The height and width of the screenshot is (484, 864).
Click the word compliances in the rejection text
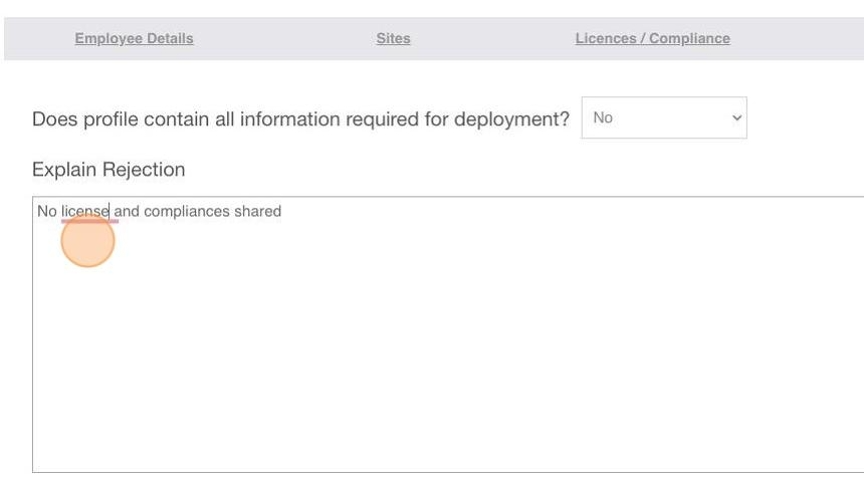[x=186, y=211]
